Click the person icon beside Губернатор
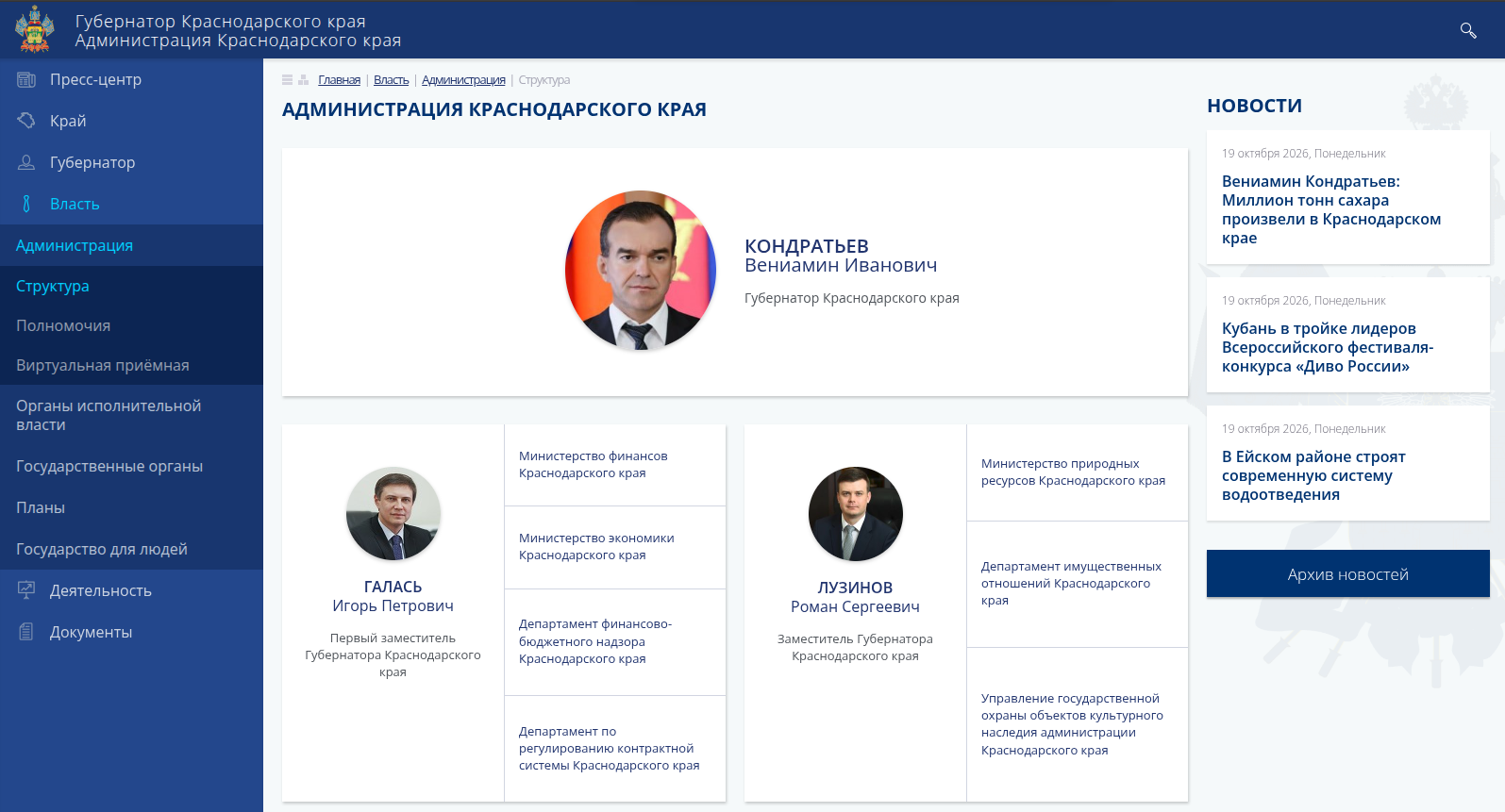1505x812 pixels. coord(26,162)
